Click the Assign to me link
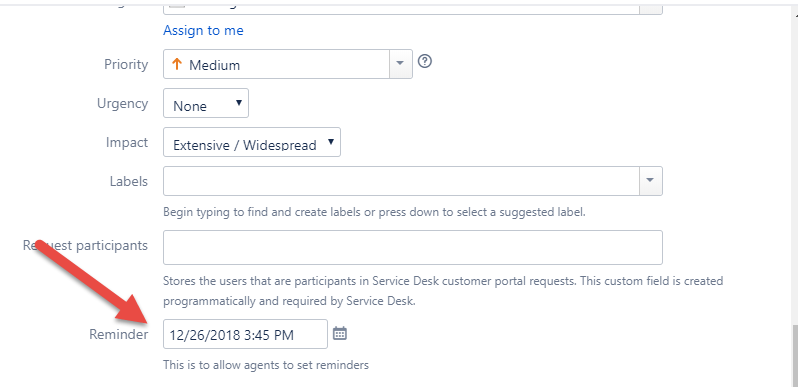Image resolution: width=798 pixels, height=387 pixels. pyautogui.click(x=203, y=31)
